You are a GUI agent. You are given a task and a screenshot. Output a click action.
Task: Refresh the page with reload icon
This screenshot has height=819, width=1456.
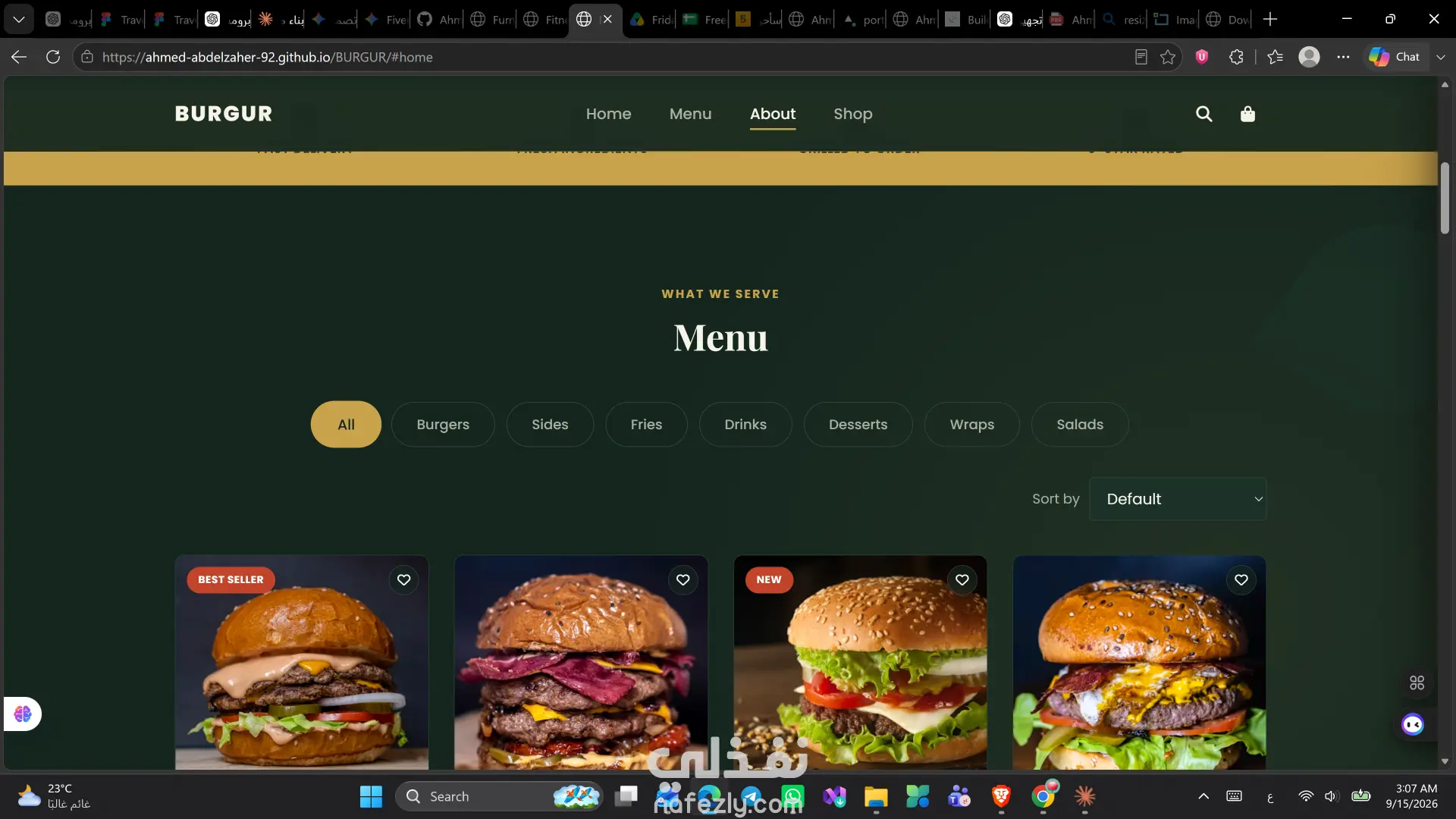[x=53, y=57]
